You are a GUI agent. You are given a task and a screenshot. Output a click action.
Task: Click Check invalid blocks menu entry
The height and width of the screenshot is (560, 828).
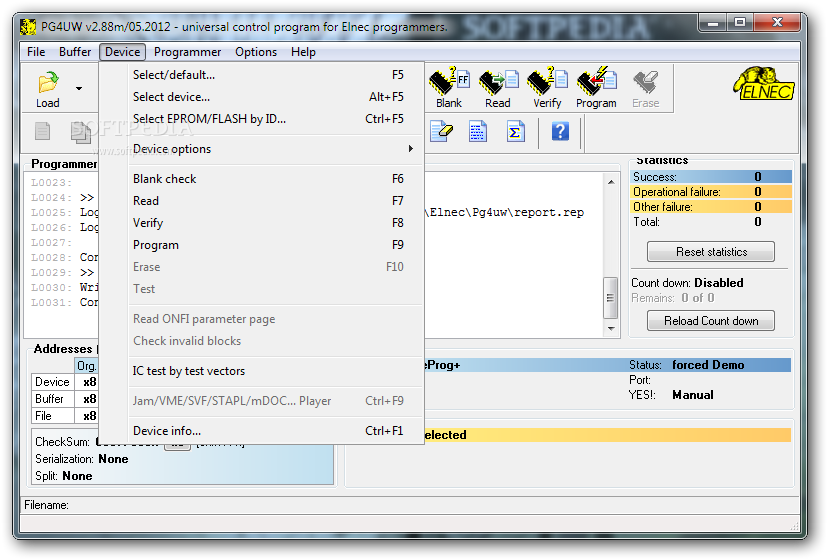pyautogui.click(x=262, y=341)
